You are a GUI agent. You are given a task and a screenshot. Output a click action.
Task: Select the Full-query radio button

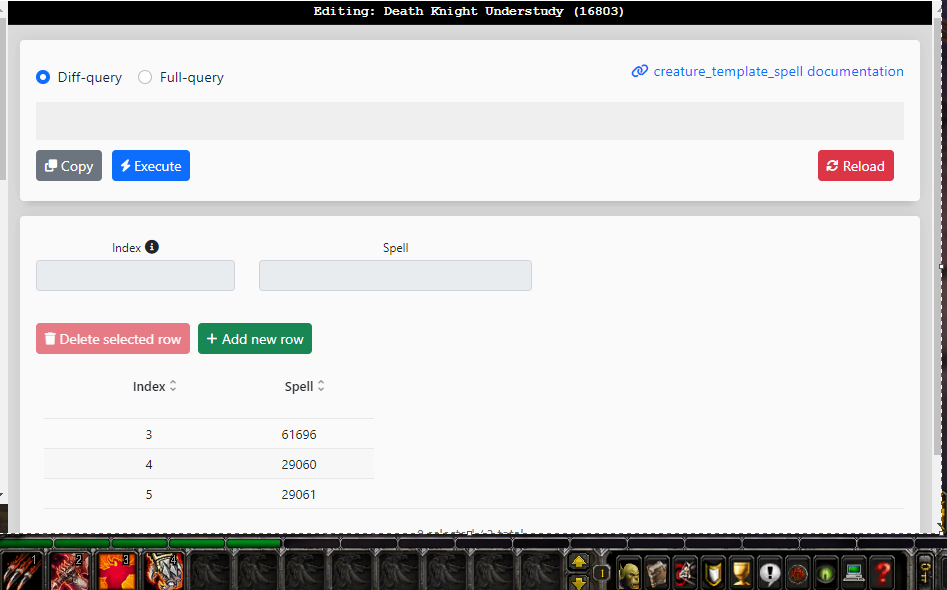[x=144, y=77]
